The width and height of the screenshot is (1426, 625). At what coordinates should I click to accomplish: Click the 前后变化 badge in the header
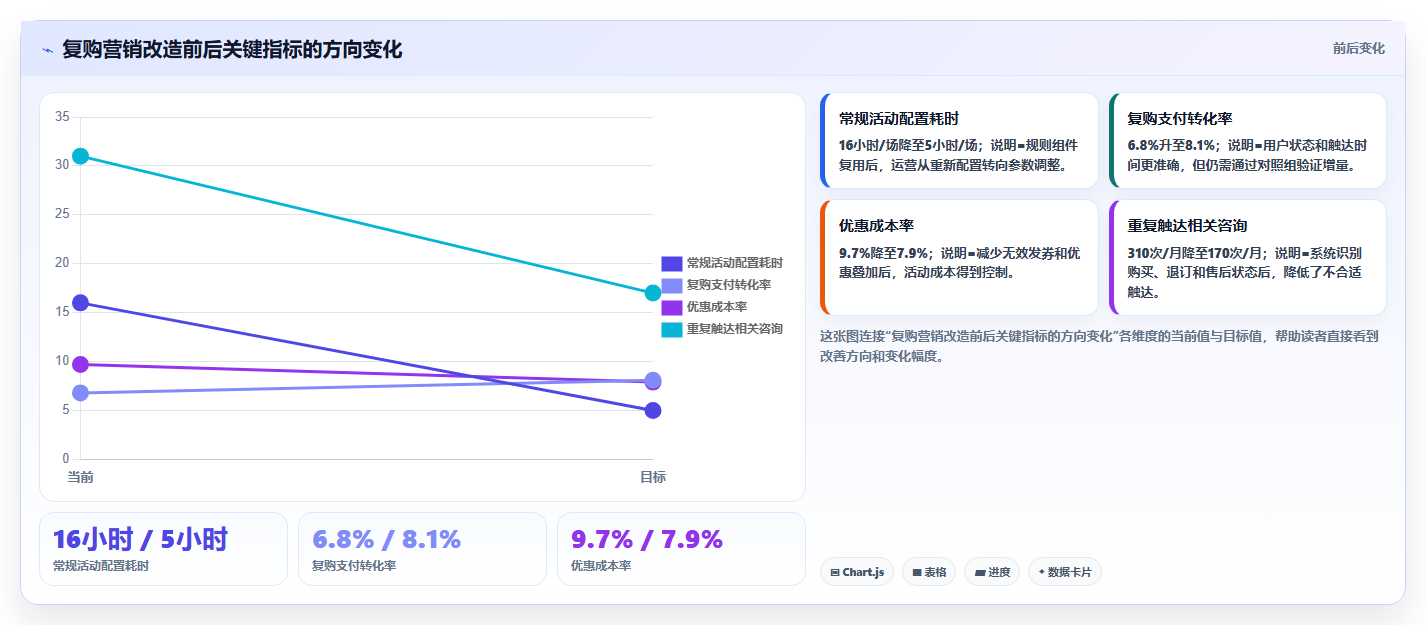(1359, 48)
